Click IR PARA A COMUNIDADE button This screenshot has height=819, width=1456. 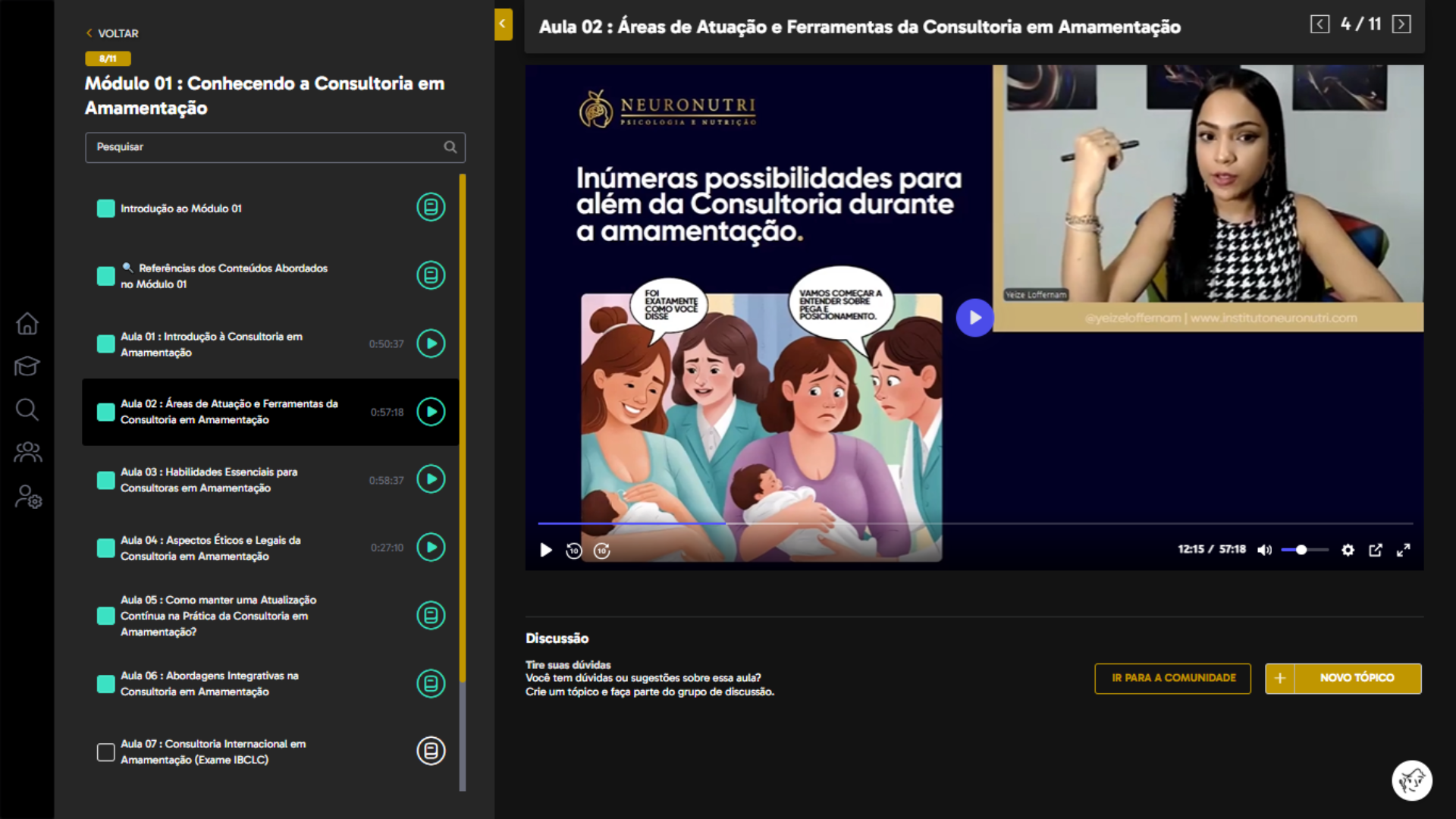point(1172,678)
